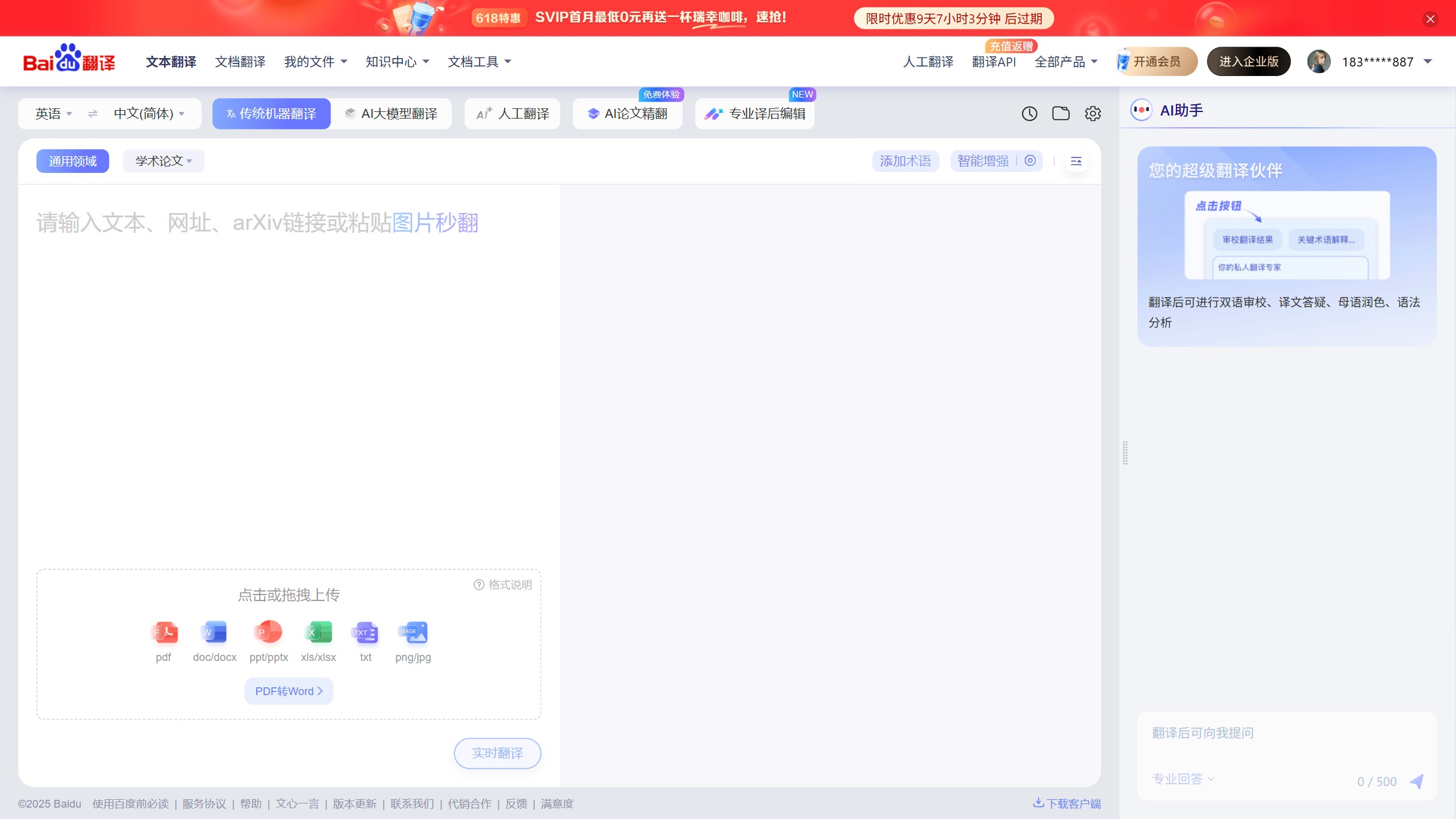Click the Baidu Translate logo
Viewport: 1456px width, 819px height.
(69, 60)
